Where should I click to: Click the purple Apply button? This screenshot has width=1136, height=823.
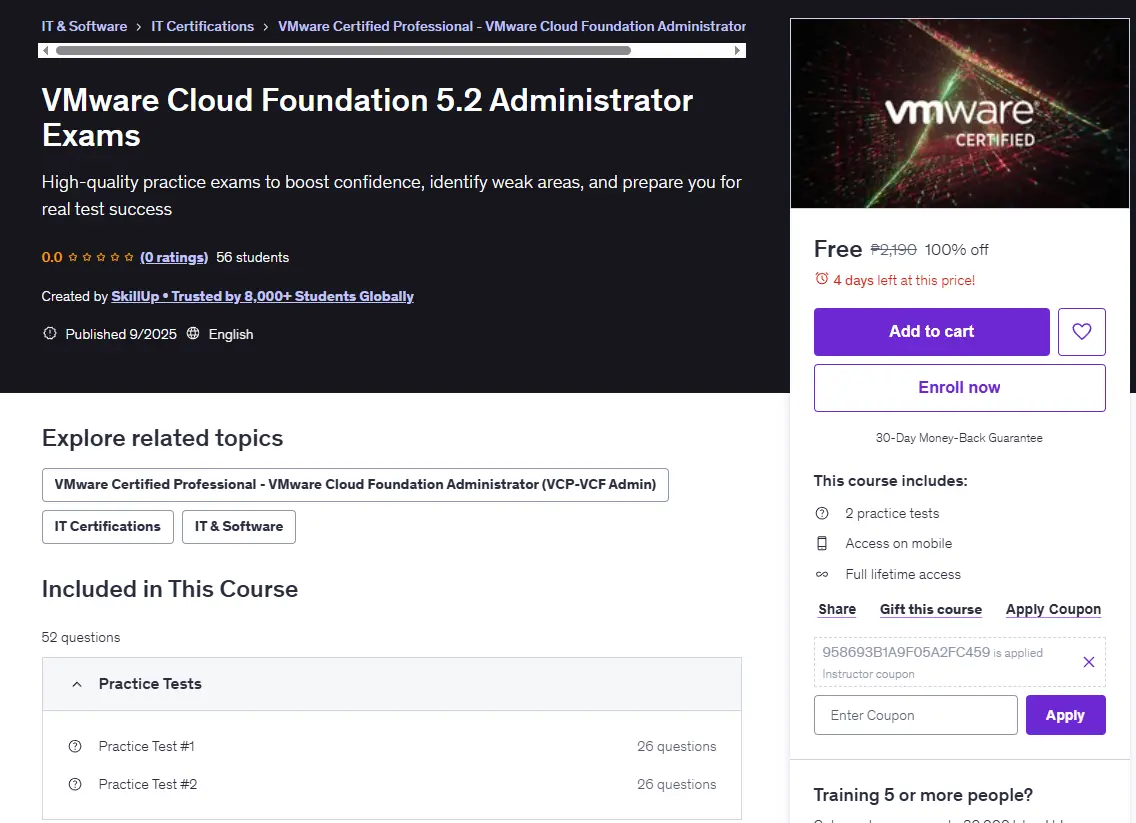click(x=1065, y=715)
